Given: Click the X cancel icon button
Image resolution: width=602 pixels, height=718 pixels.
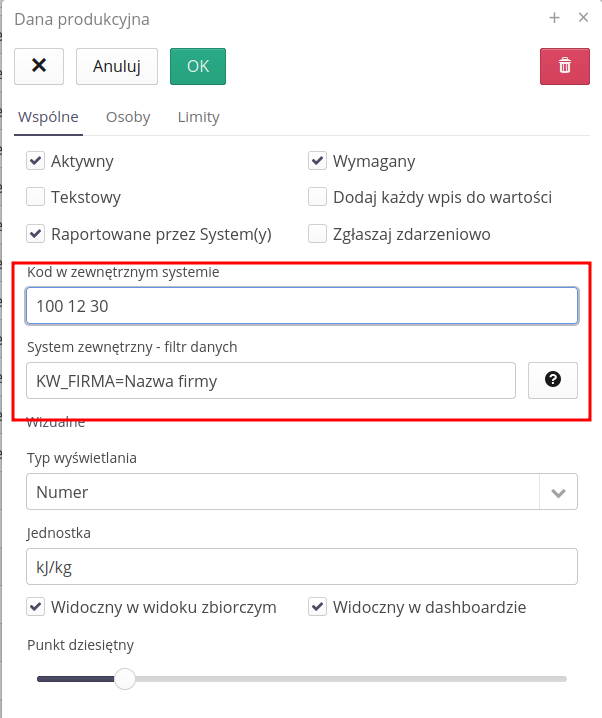Looking at the screenshot, I should 39,66.
